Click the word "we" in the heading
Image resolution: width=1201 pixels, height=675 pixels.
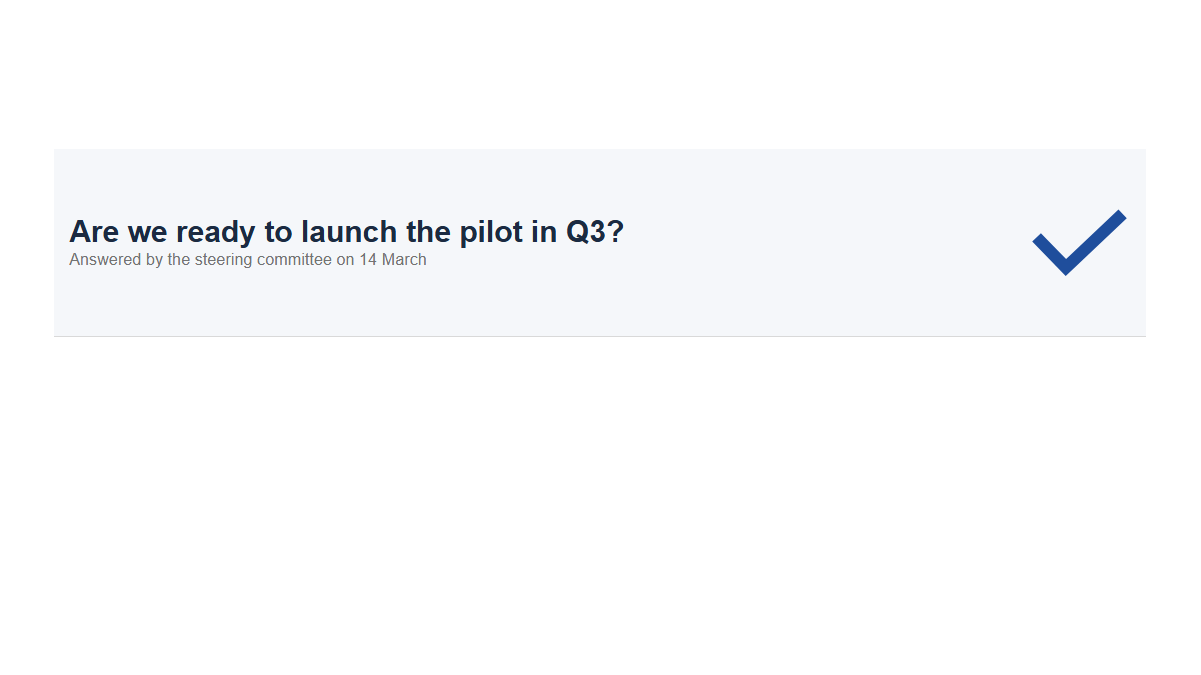pyautogui.click(x=148, y=233)
